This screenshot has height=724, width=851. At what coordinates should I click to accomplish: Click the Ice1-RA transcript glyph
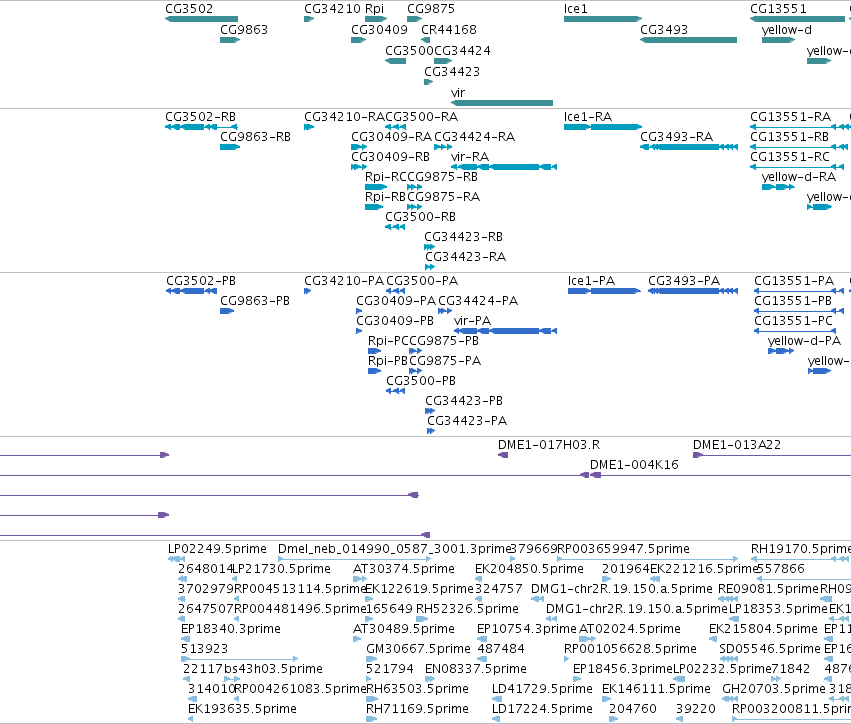[603, 127]
